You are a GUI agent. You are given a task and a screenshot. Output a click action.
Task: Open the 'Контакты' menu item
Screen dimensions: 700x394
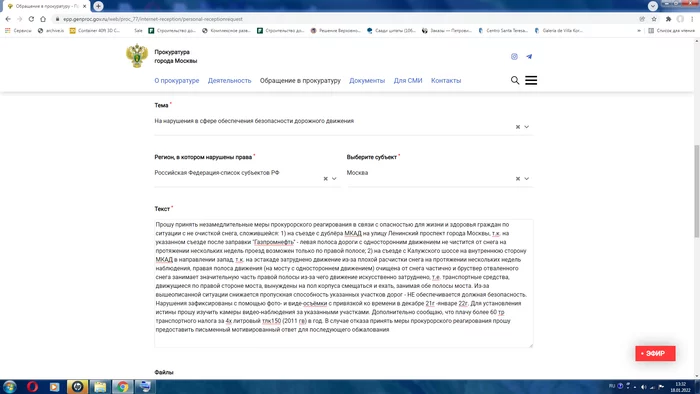click(446, 81)
